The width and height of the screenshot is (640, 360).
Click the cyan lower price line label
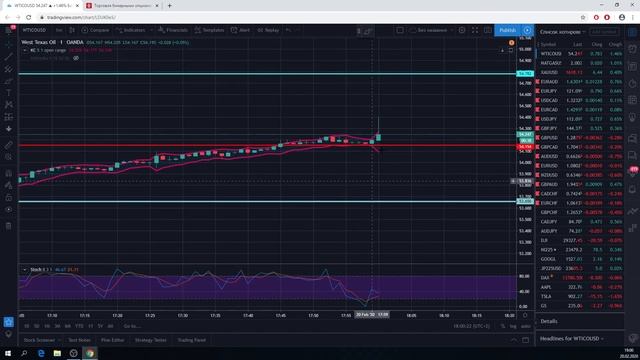click(525, 201)
